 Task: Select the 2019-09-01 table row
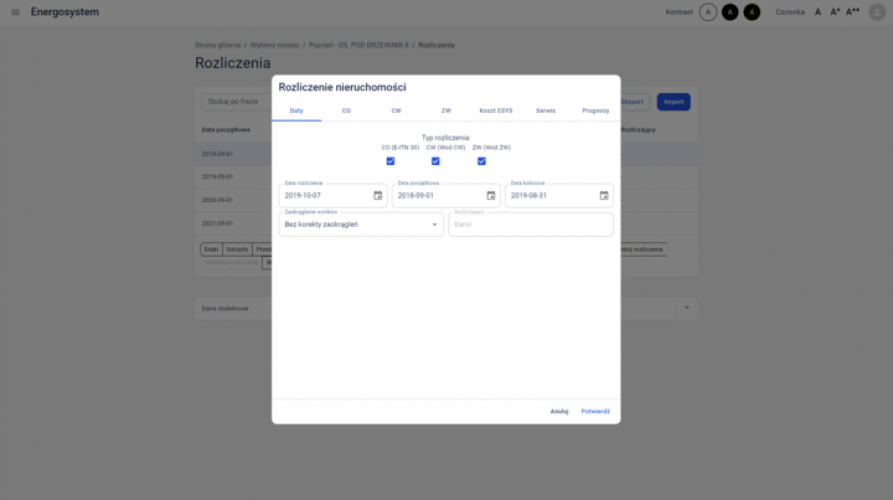(x=233, y=177)
